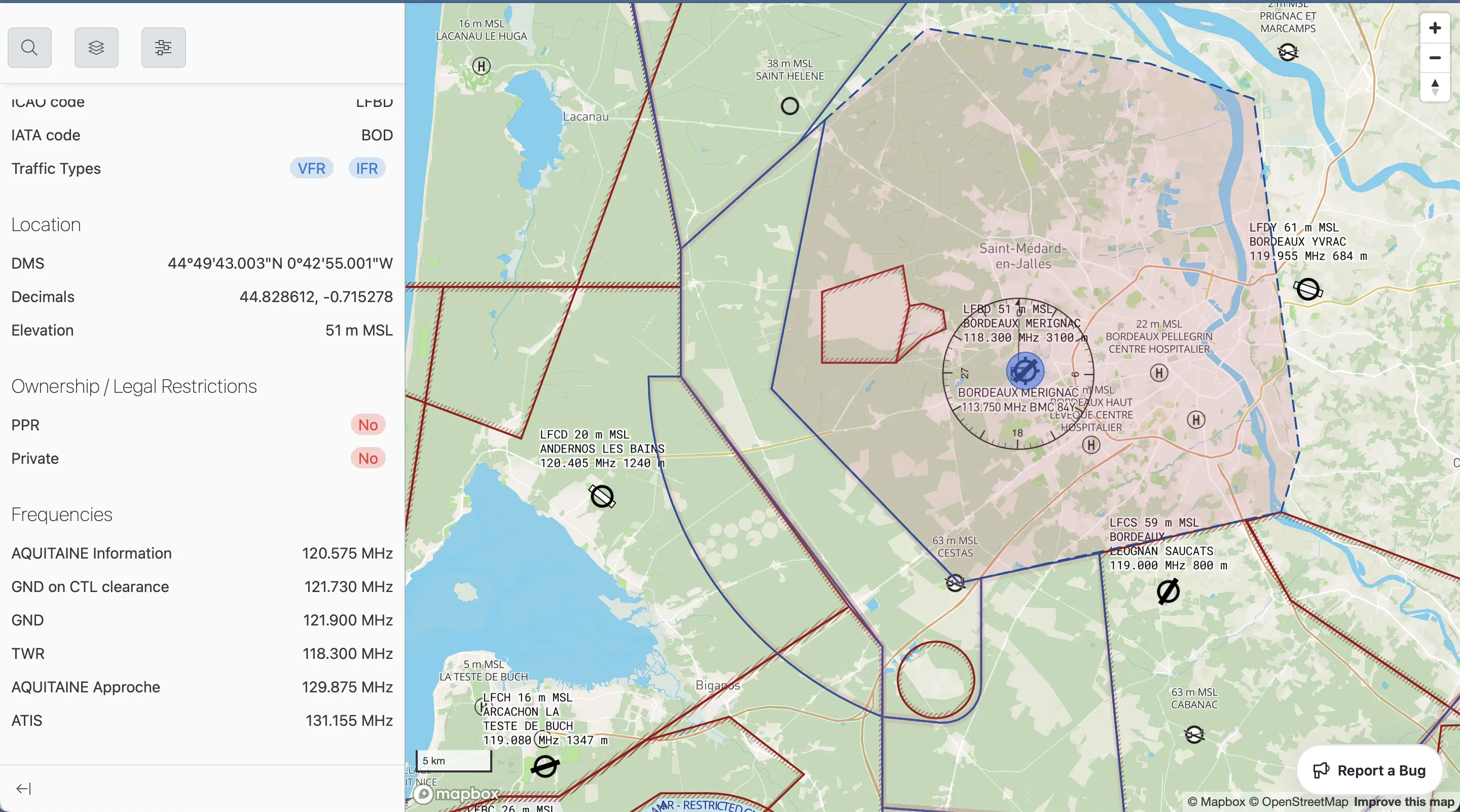Screen dimensions: 1460x812
Task: Zoom in on the map
Action: 1435,28
